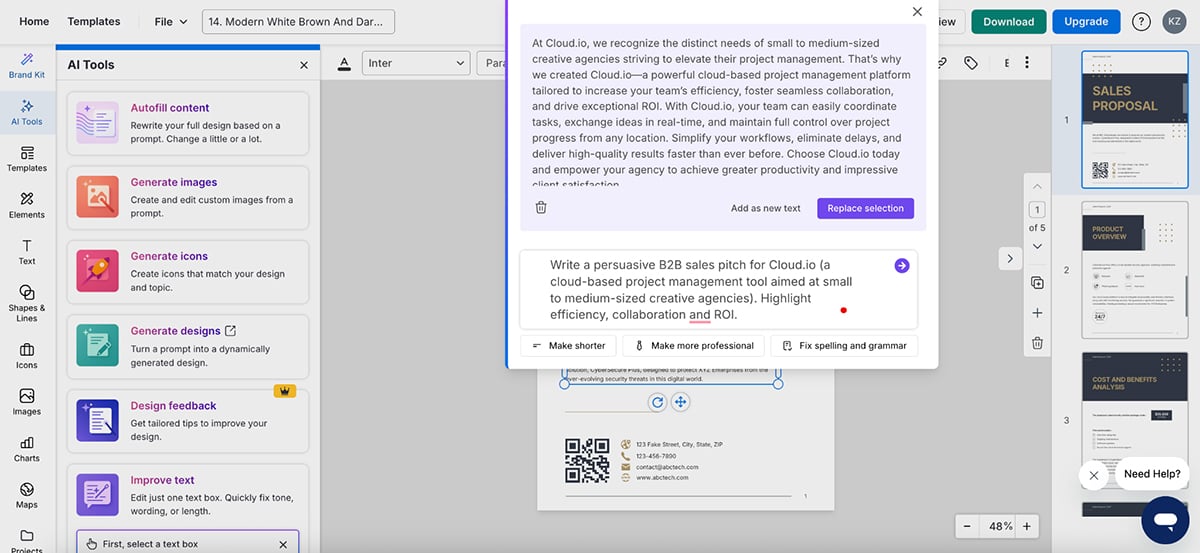Click Make more professional button
This screenshot has height=553, width=1200.
[694, 345]
